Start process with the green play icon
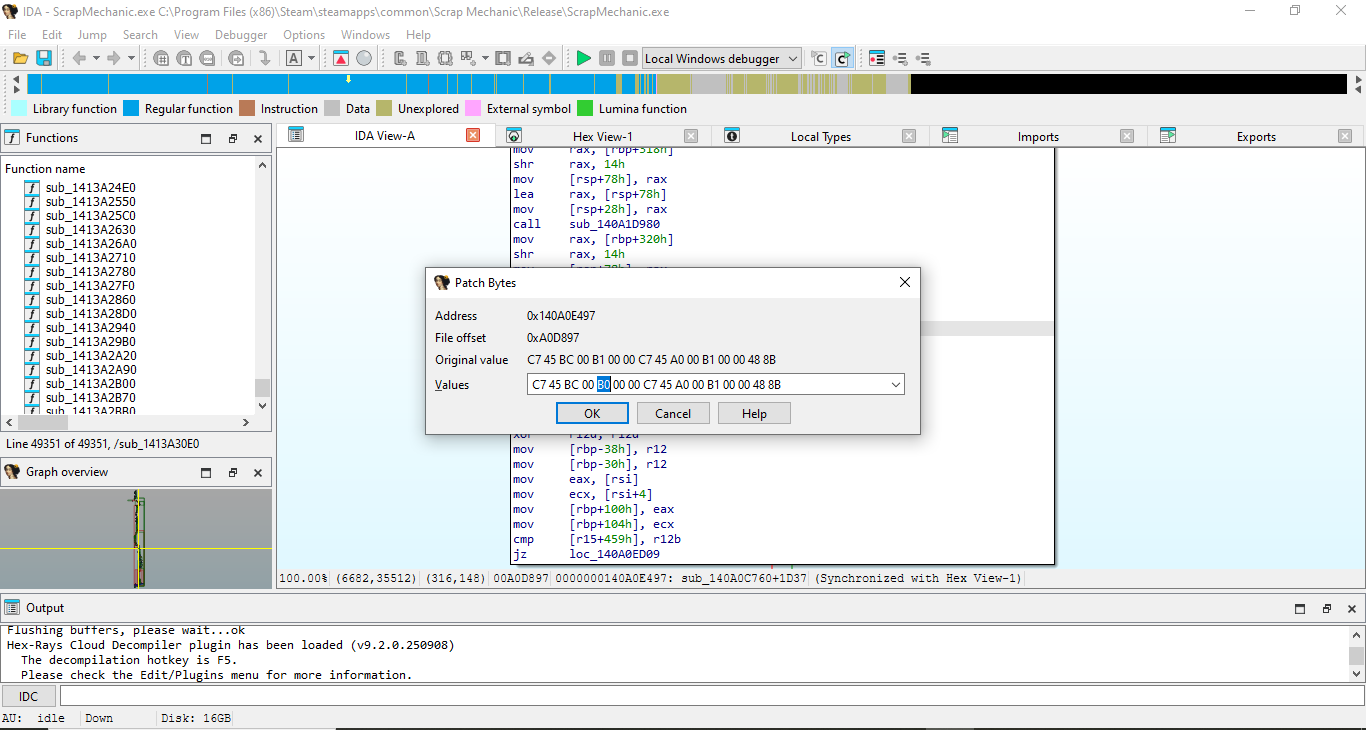1366x730 pixels. [x=584, y=58]
